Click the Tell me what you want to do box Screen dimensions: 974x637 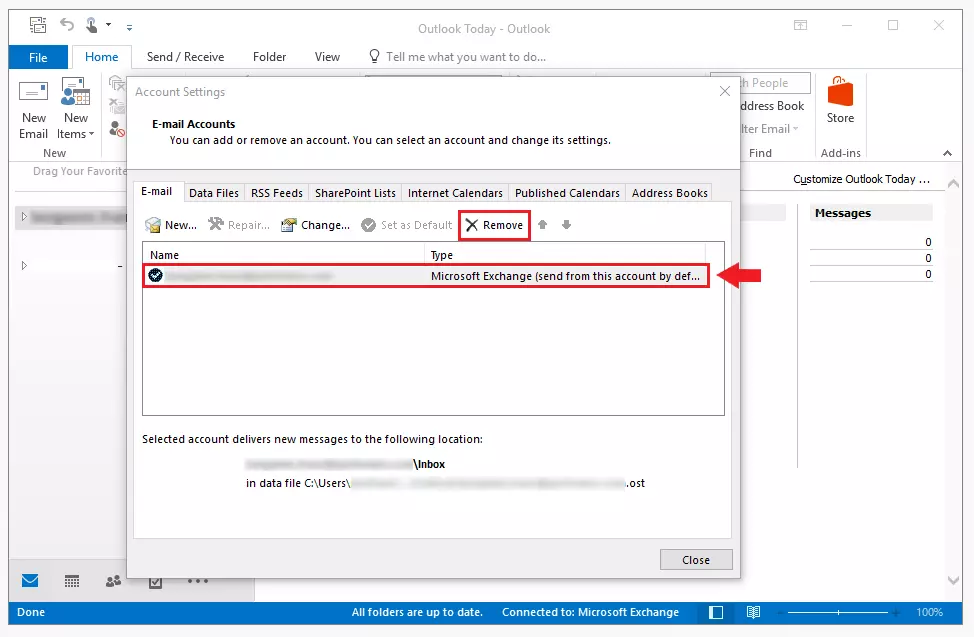[x=458, y=57]
